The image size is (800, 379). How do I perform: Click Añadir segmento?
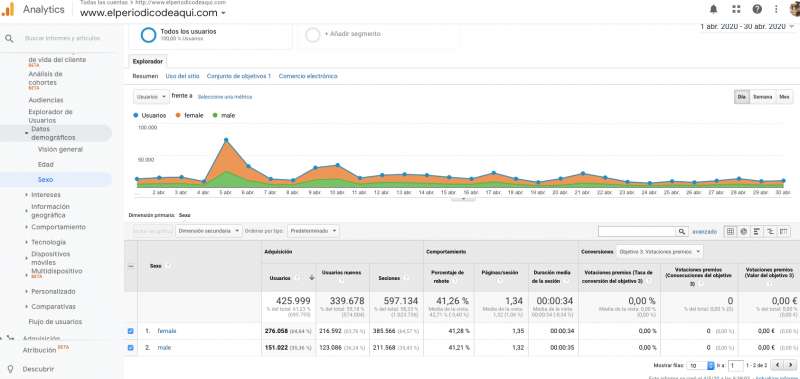point(353,34)
